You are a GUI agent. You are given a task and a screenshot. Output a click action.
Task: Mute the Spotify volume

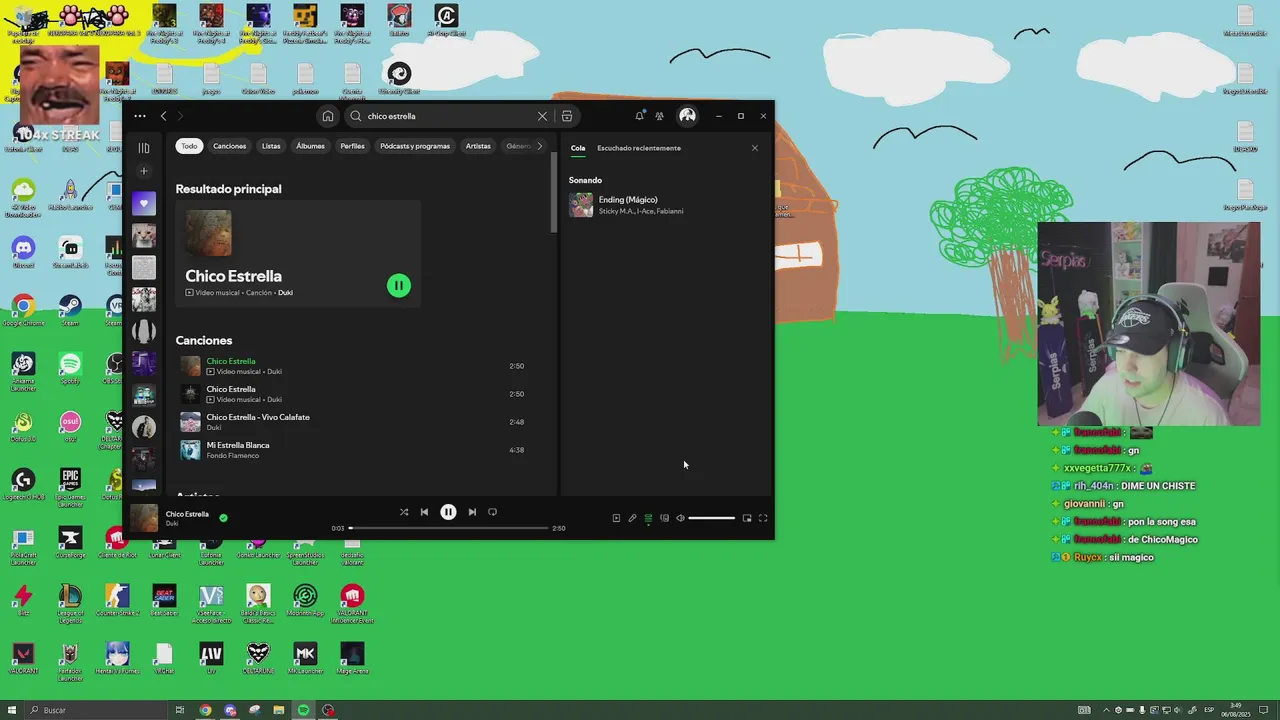pos(680,518)
